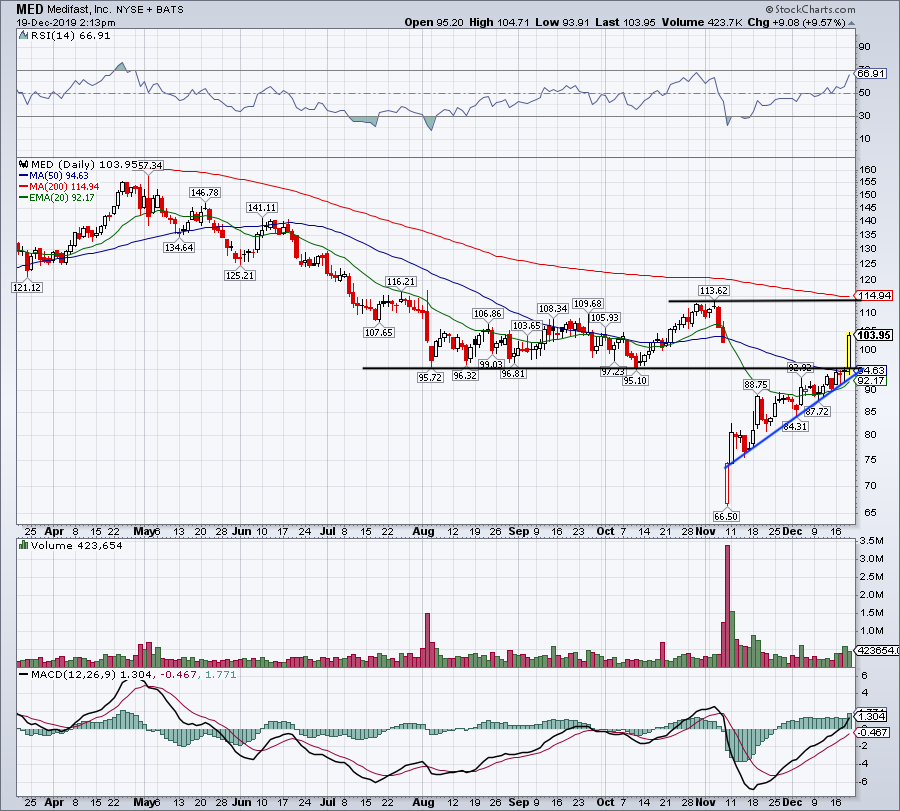Click the 121.12 low price label

(27, 288)
